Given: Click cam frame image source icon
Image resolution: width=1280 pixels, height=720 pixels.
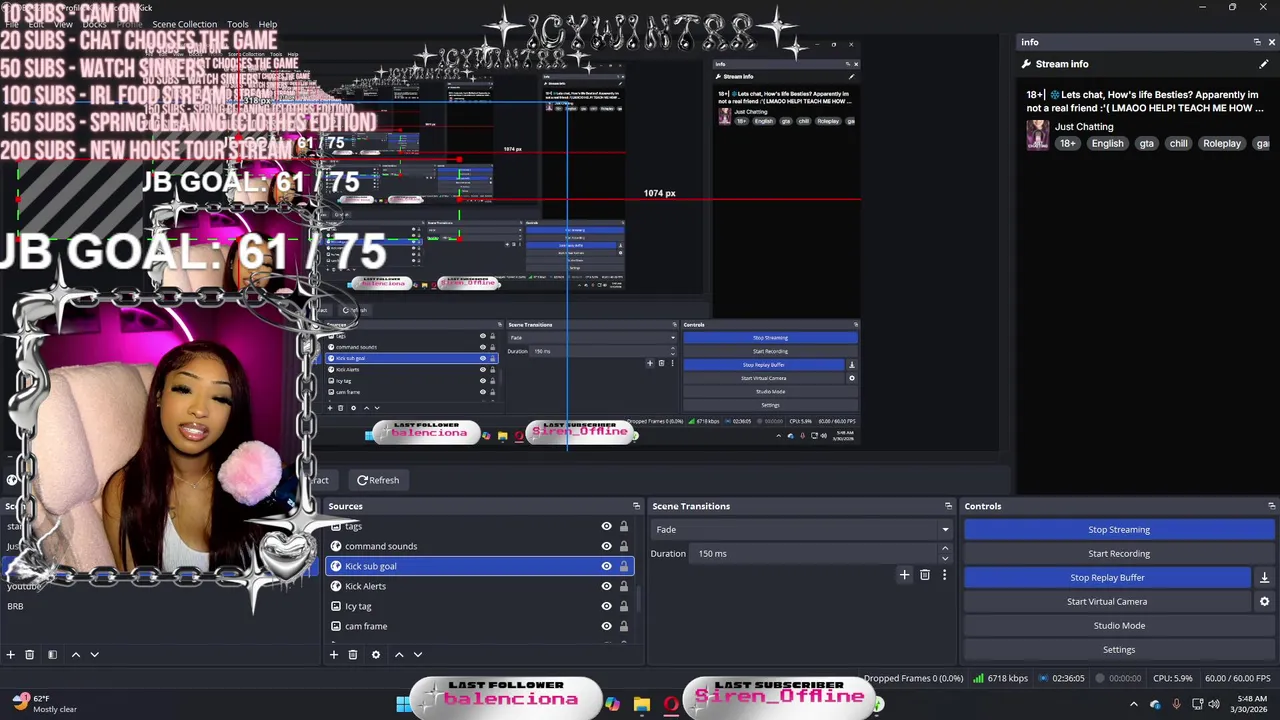Looking at the screenshot, I should [336, 626].
